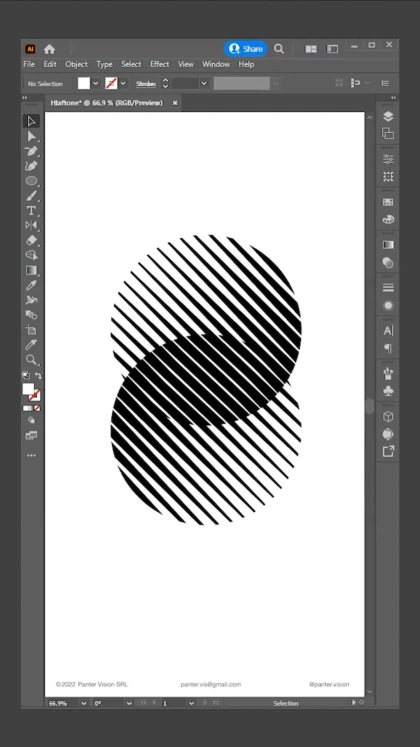Select the Type tool
The image size is (420, 747).
tap(31, 211)
